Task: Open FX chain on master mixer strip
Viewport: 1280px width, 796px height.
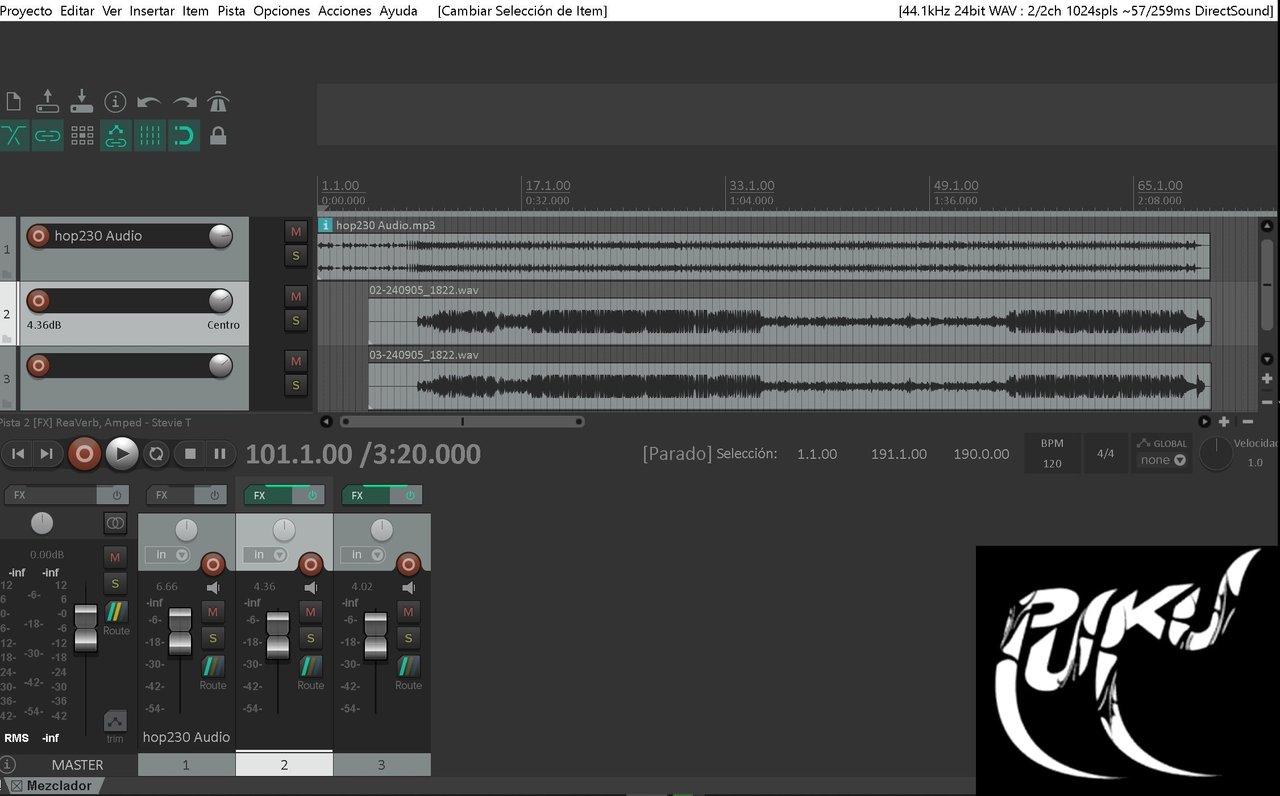Action: click(52, 495)
